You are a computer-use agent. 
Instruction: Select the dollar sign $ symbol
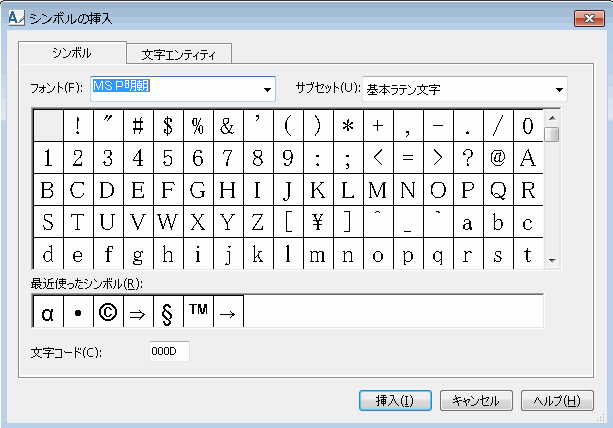[168, 125]
